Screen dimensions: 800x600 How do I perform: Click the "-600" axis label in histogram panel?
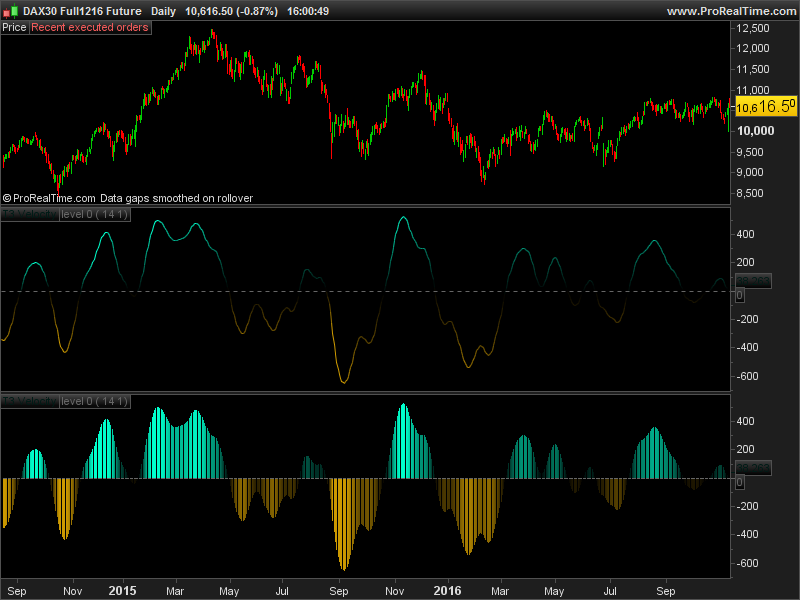pyautogui.click(x=747, y=563)
